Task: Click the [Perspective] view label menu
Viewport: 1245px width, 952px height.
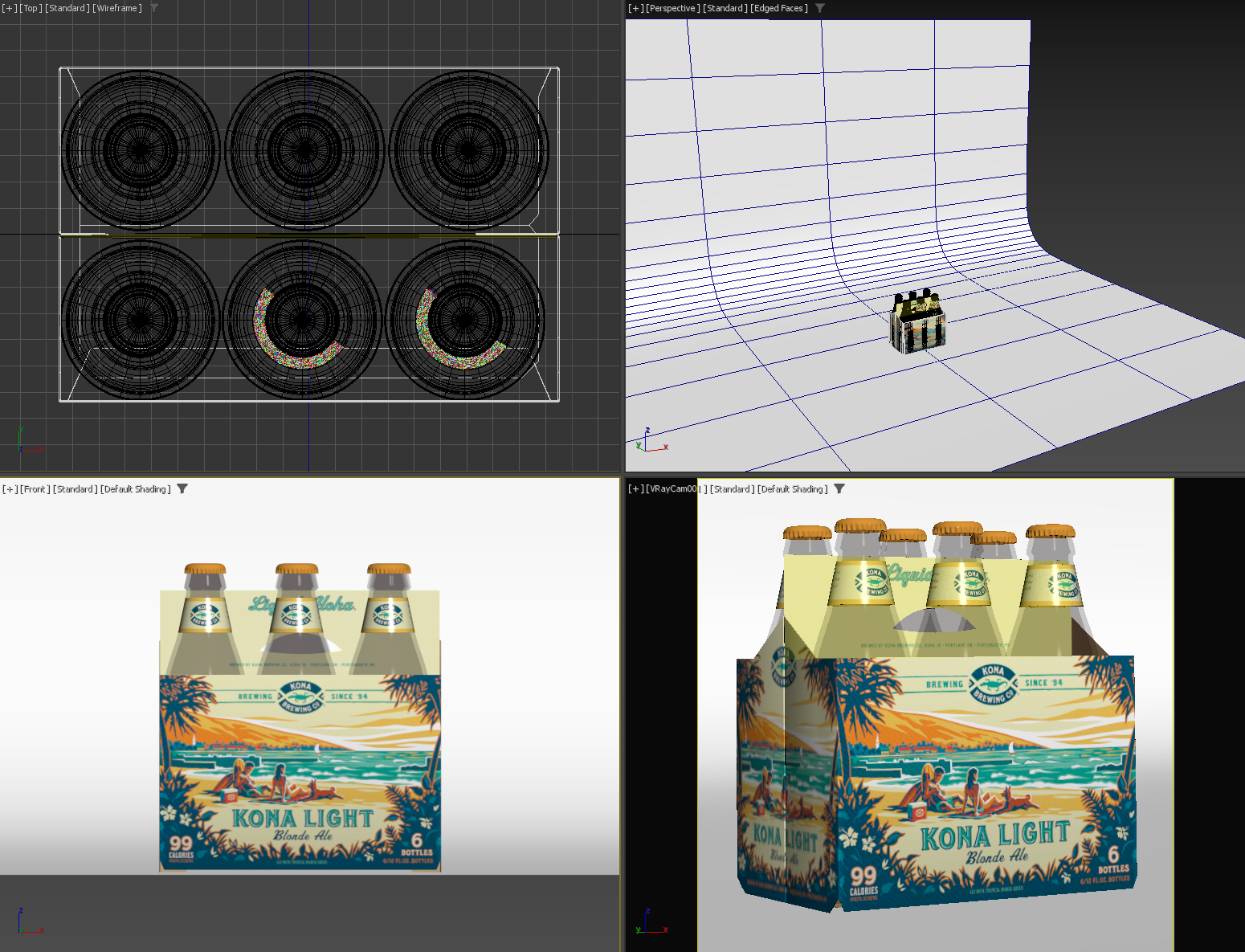Action: click(673, 8)
